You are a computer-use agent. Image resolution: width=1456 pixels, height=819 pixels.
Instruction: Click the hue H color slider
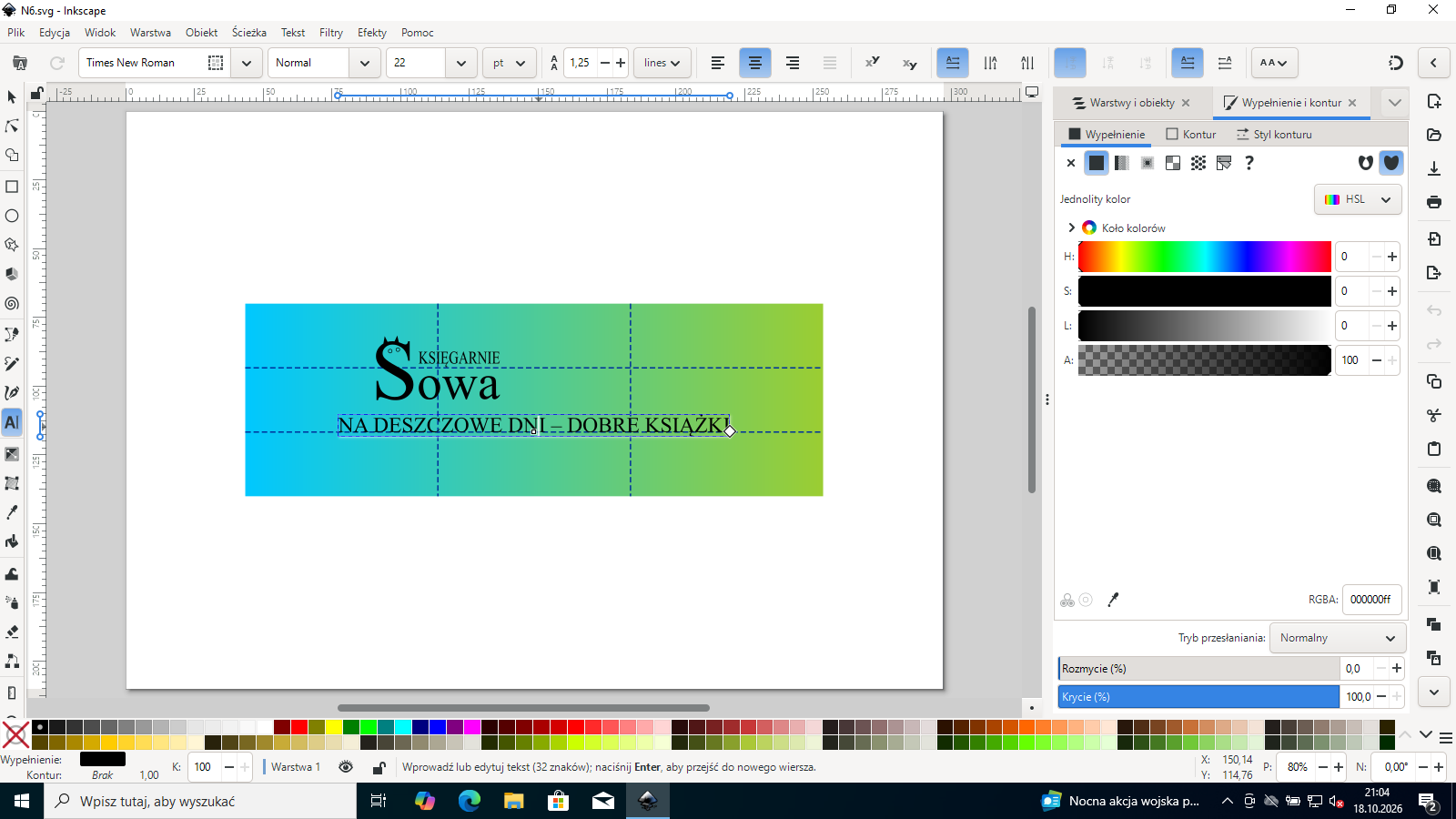click(1204, 257)
